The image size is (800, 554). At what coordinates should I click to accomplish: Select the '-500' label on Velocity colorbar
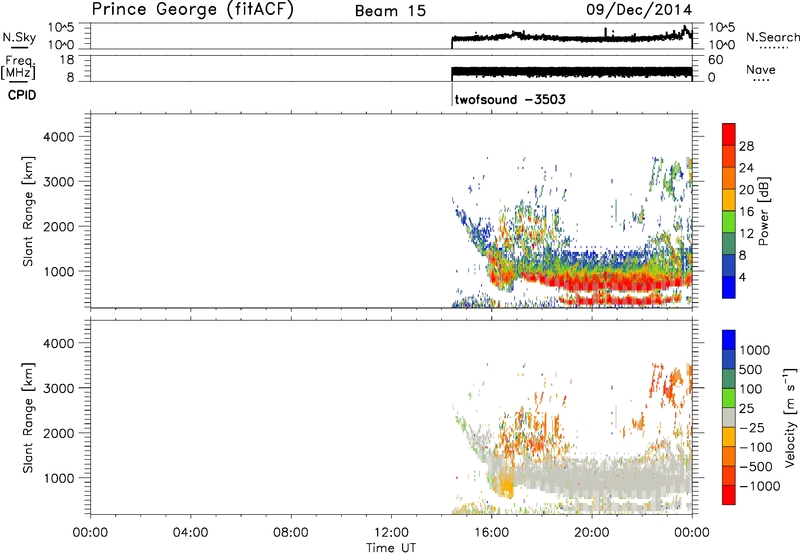pyautogui.click(x=756, y=466)
